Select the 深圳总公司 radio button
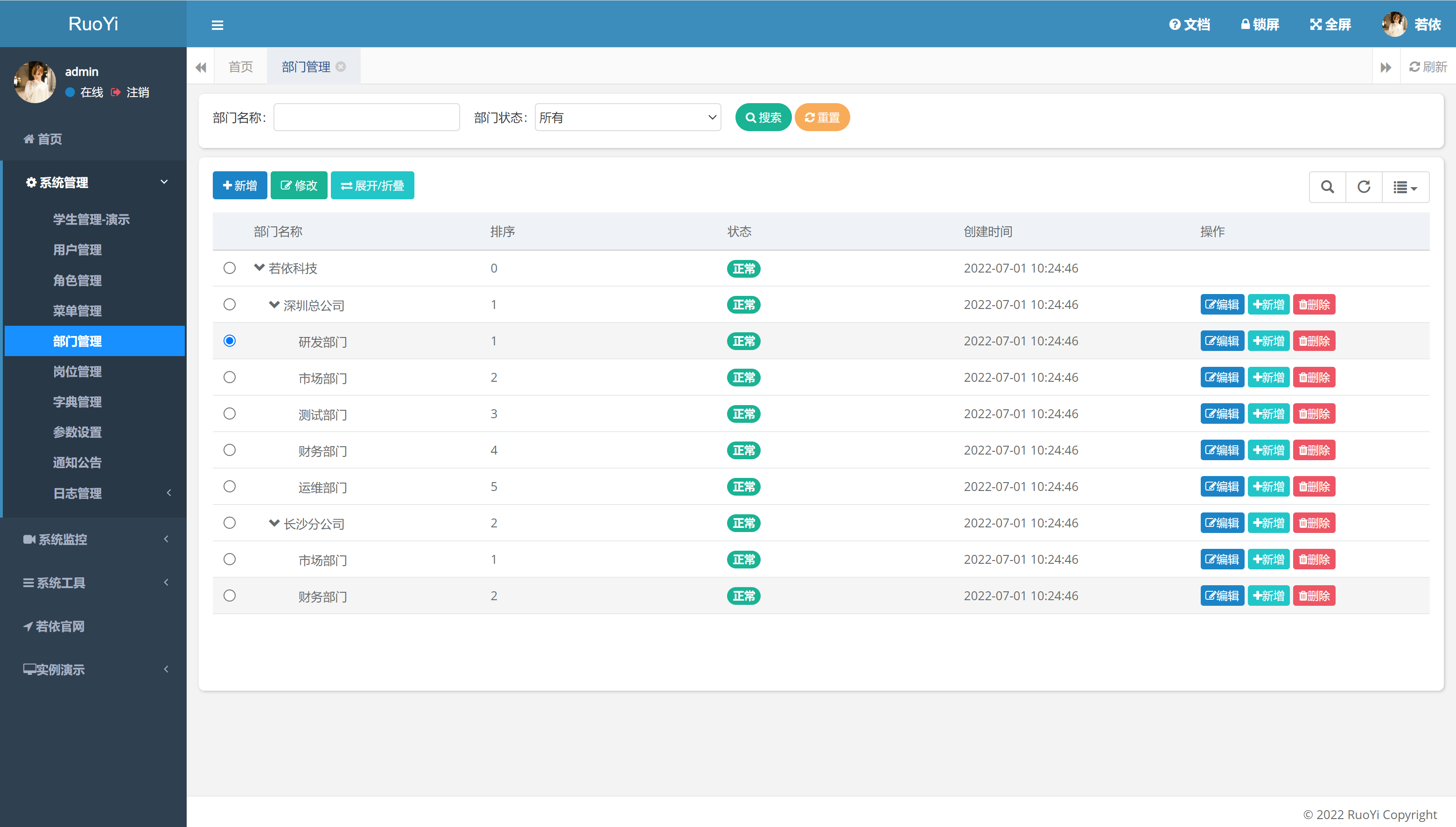The width and height of the screenshot is (1456, 827). tap(230, 304)
